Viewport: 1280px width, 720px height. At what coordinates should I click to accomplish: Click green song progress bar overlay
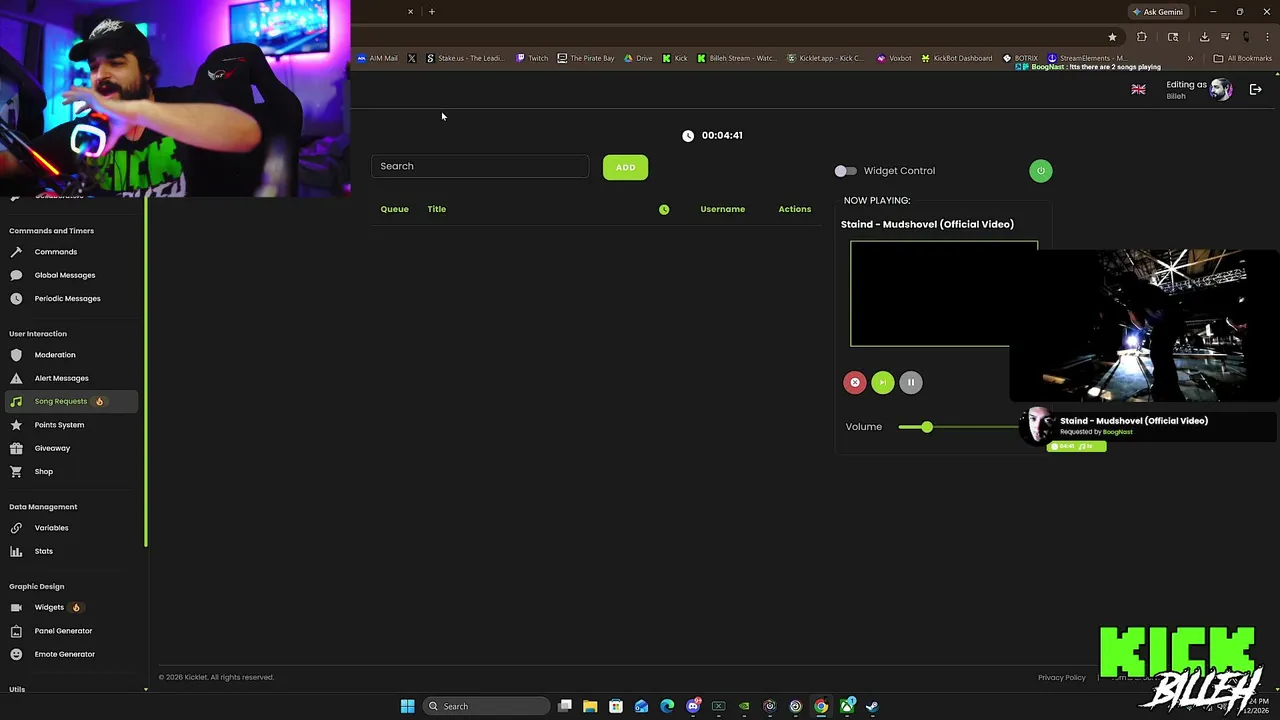[1076, 446]
